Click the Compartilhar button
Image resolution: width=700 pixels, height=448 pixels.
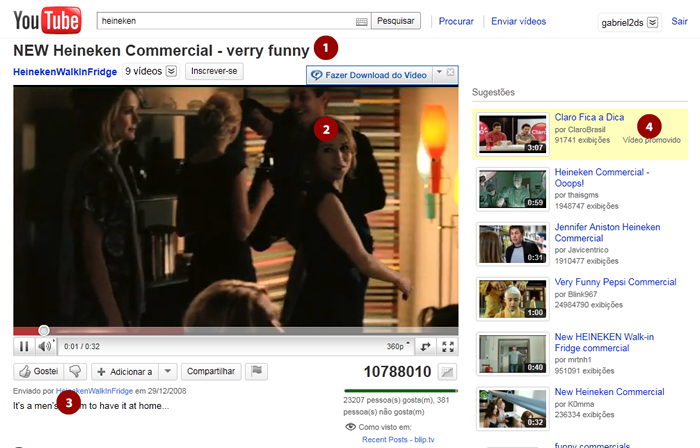click(211, 371)
